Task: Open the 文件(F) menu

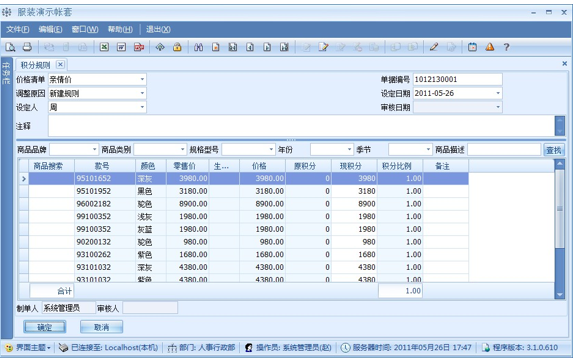Action: click(18, 29)
